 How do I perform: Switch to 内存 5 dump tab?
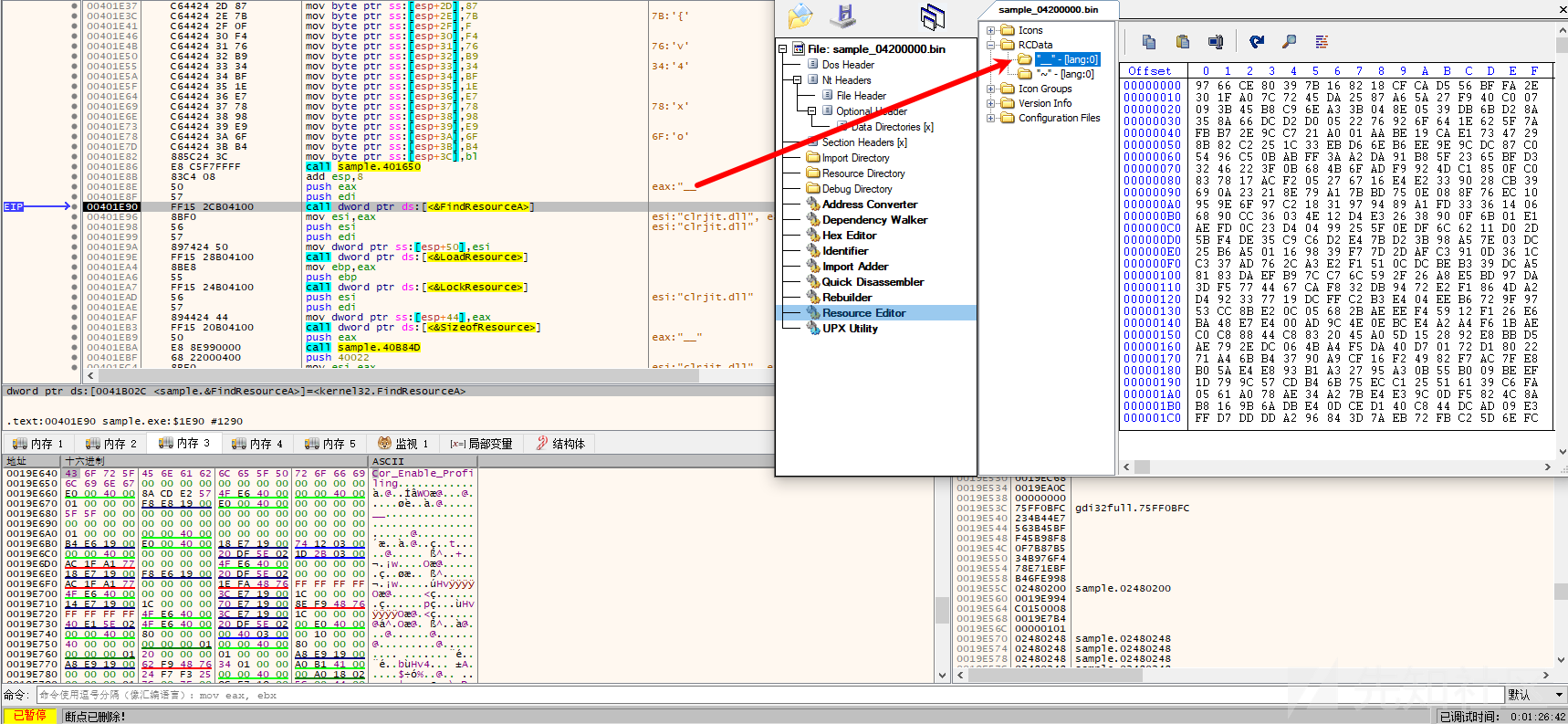click(330, 444)
